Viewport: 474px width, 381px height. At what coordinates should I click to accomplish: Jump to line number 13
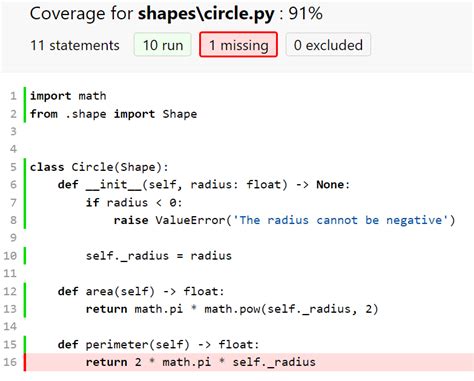tap(10, 309)
